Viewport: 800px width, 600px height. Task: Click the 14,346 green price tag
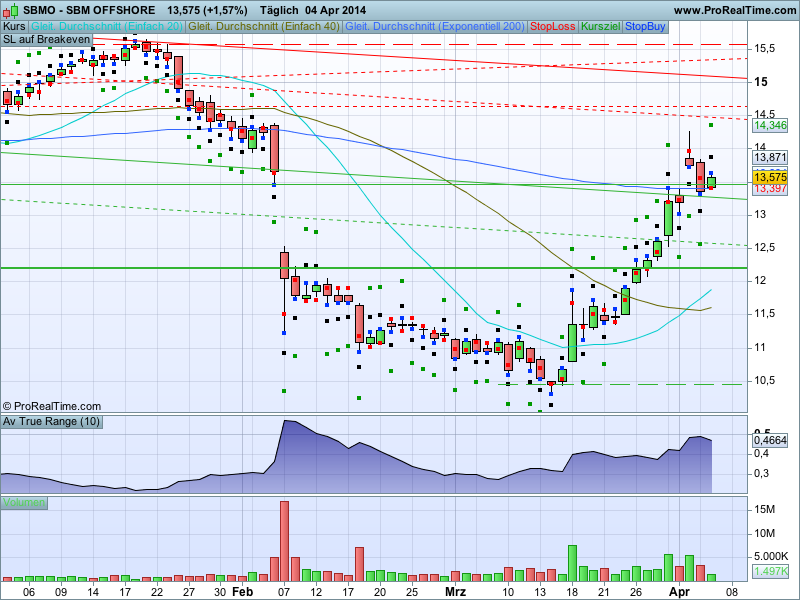[x=770, y=125]
